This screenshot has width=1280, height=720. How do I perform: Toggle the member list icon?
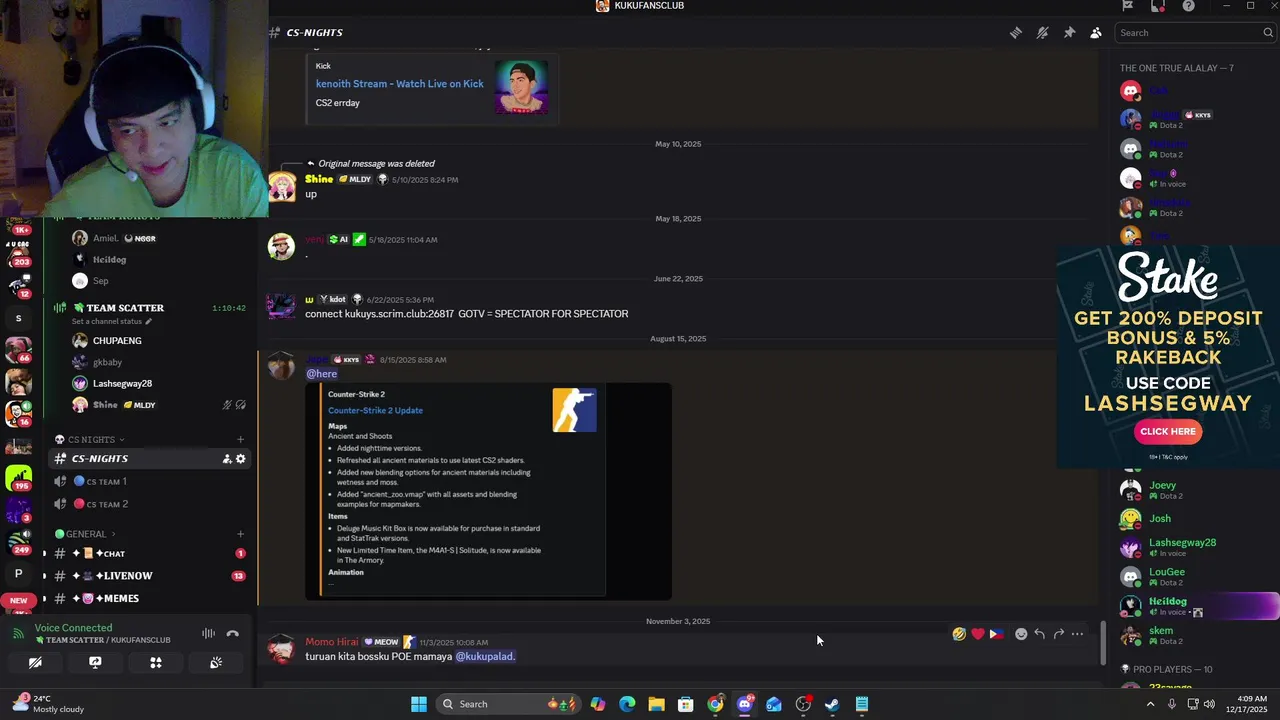point(1096,33)
